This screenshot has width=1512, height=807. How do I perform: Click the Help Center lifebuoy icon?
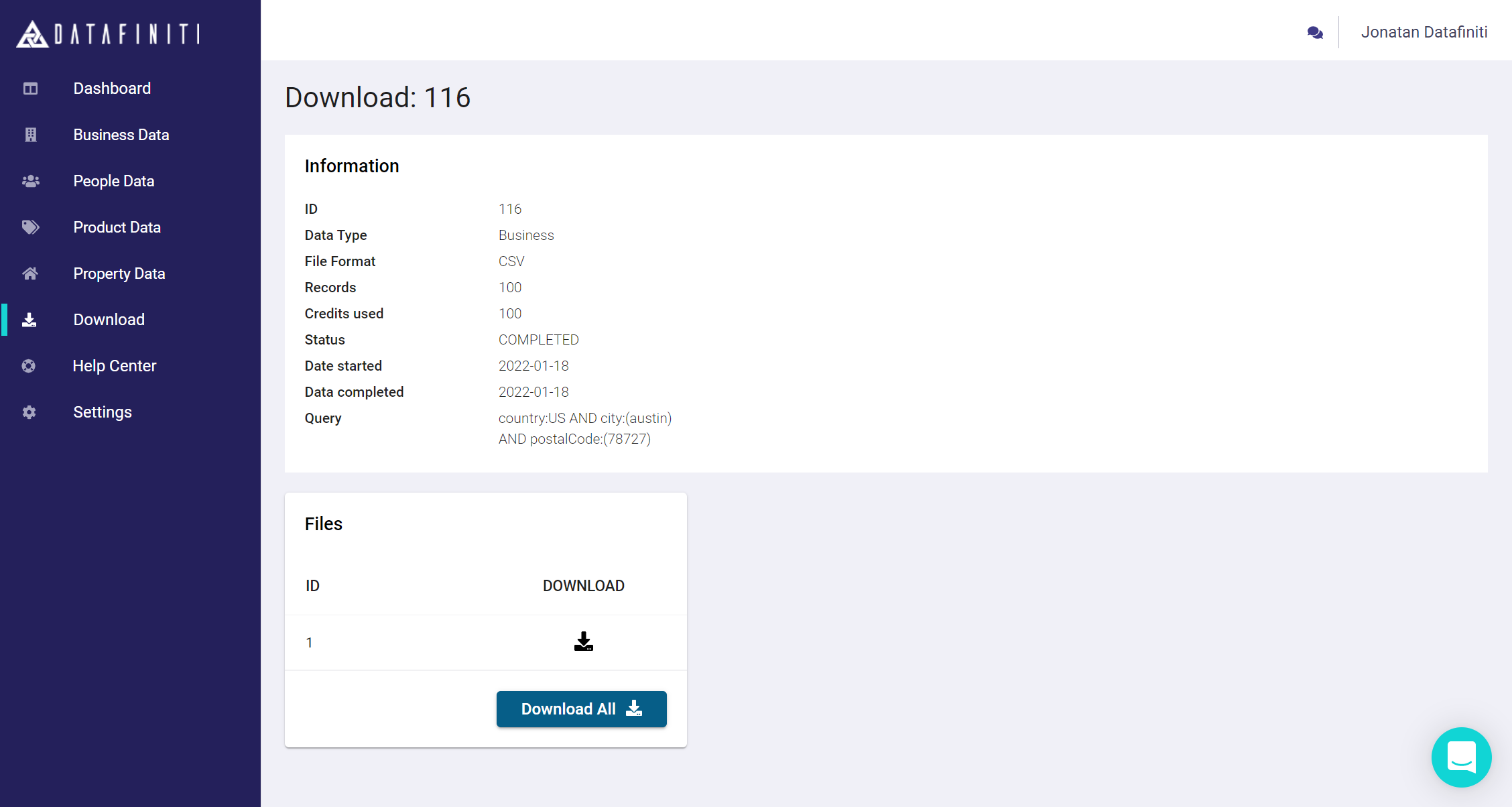click(29, 366)
